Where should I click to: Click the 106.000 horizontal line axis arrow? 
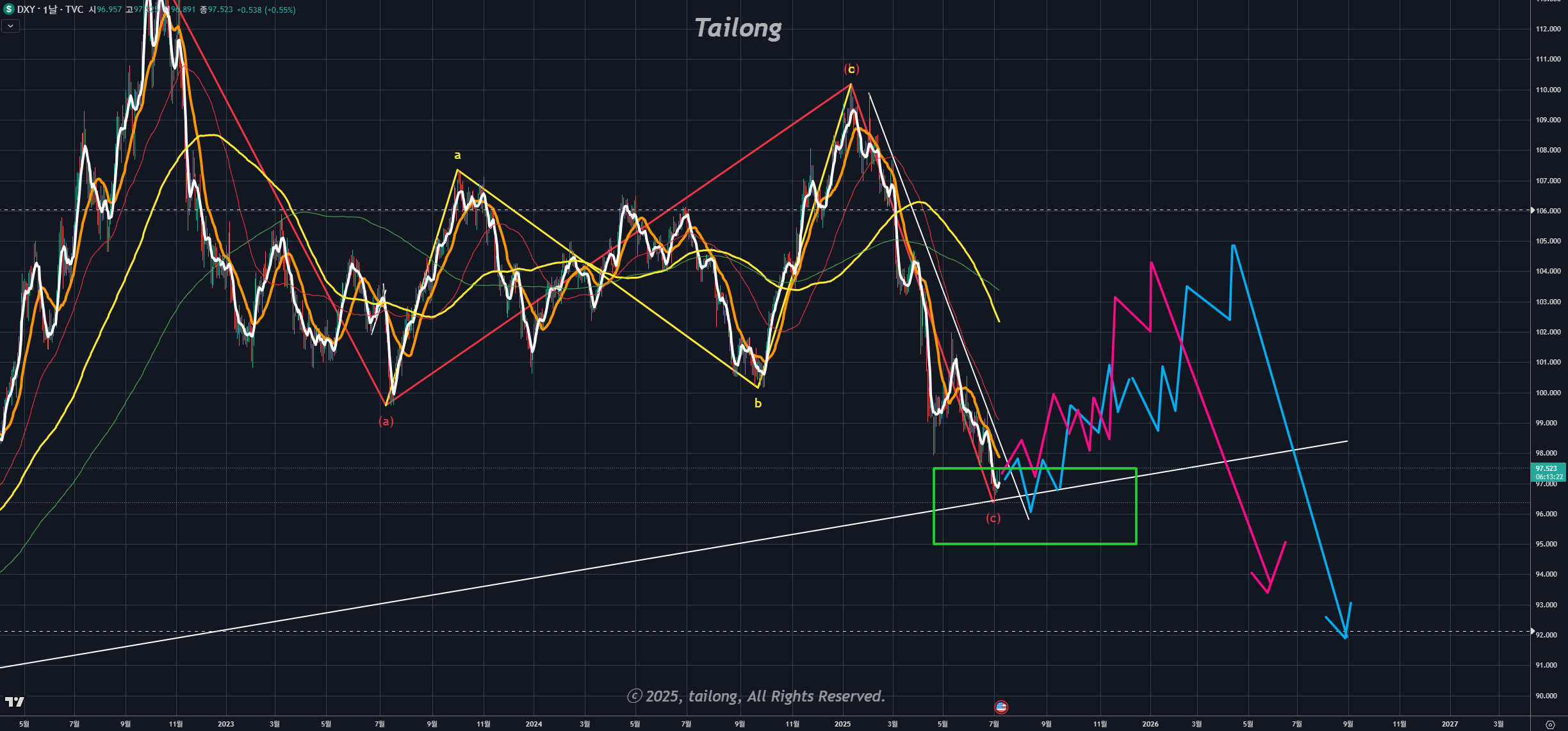(x=1532, y=210)
